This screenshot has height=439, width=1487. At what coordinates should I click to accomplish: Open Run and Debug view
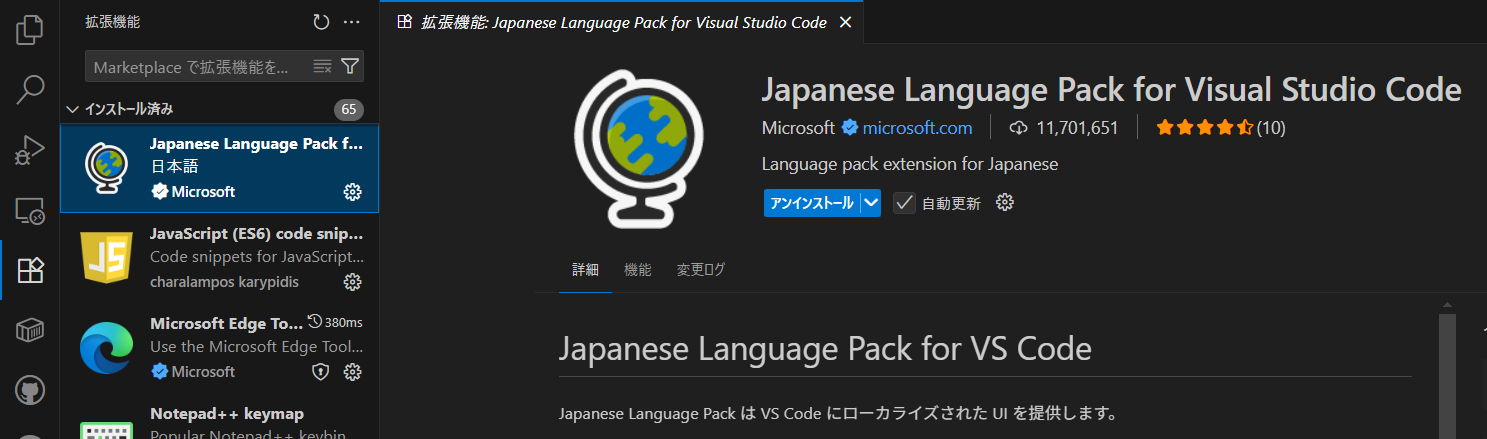click(30, 150)
